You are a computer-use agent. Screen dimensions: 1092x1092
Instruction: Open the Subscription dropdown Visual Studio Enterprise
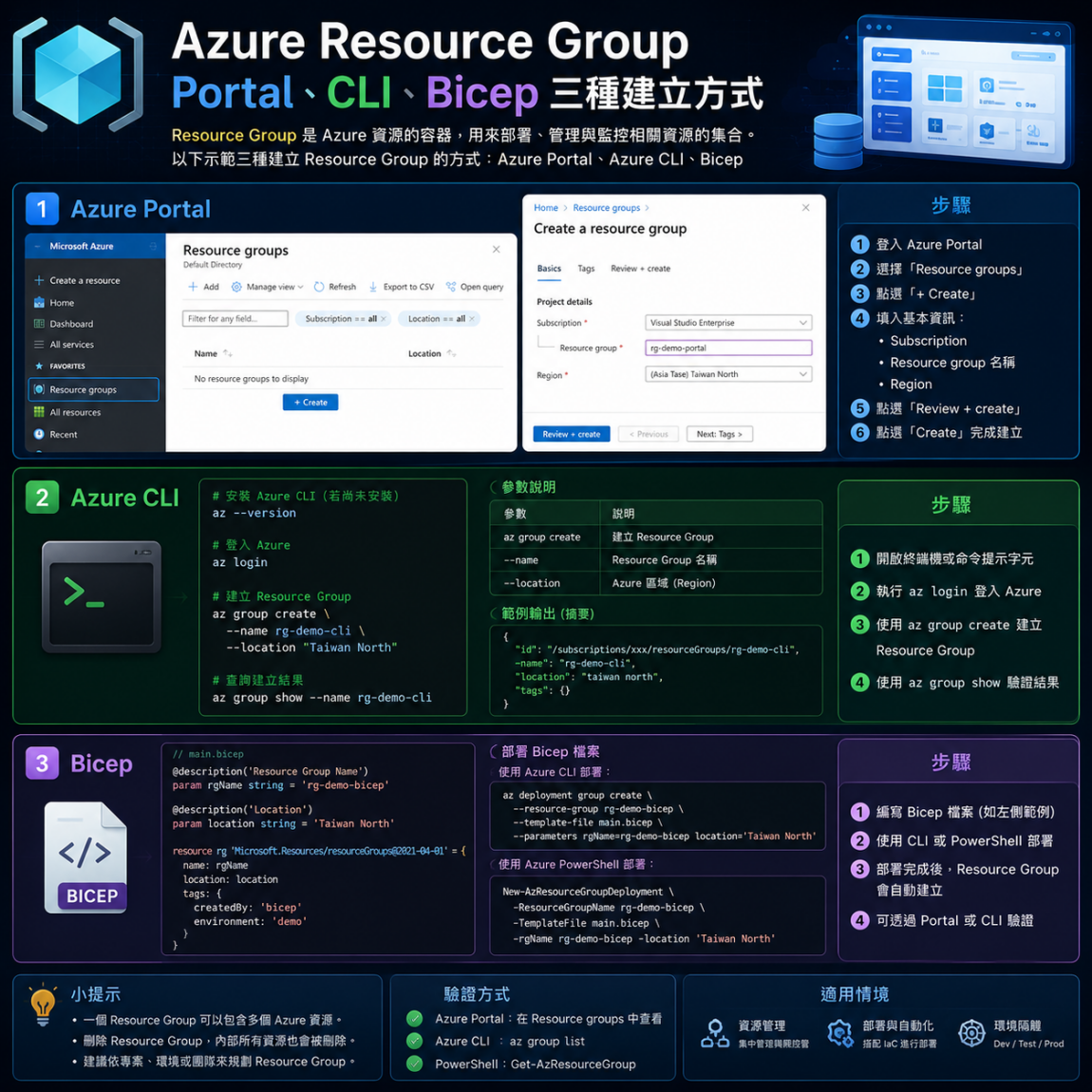pos(728,323)
